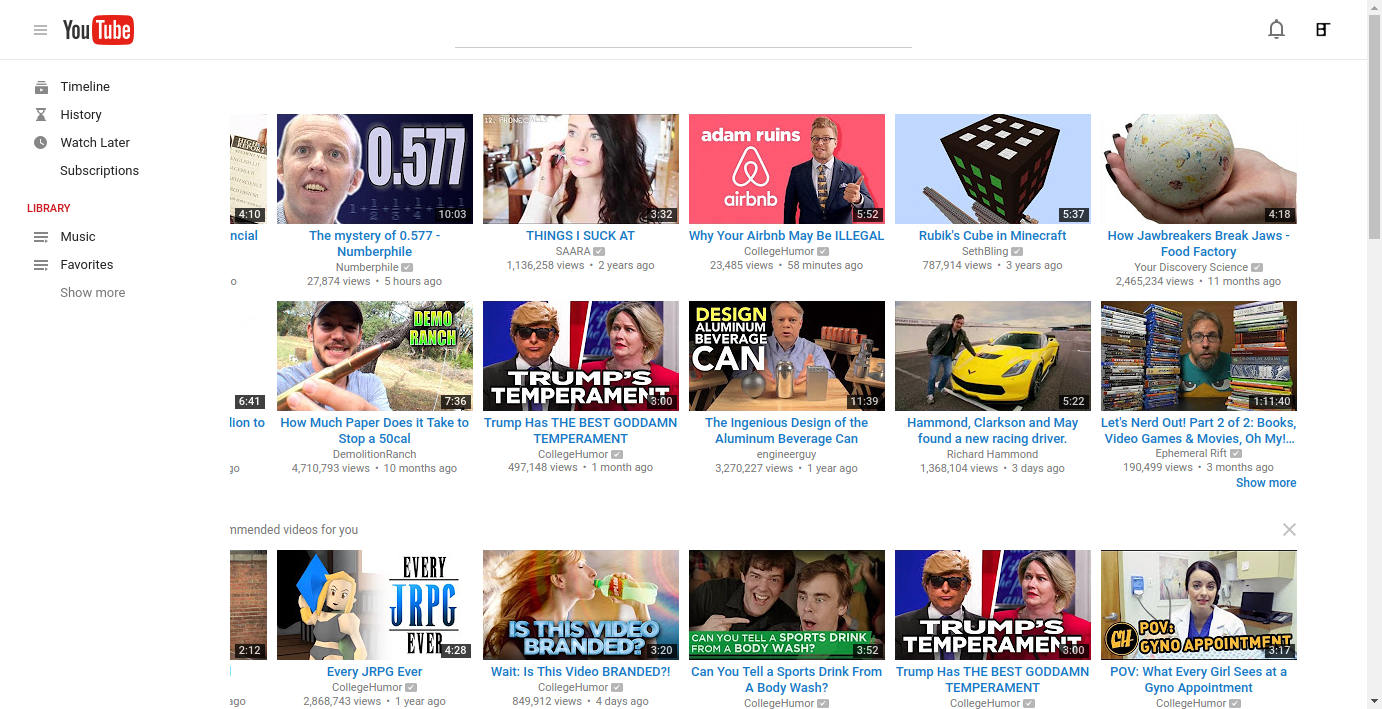Open the Favorites playlist
Screen dimensions: 1382x709
(87, 265)
